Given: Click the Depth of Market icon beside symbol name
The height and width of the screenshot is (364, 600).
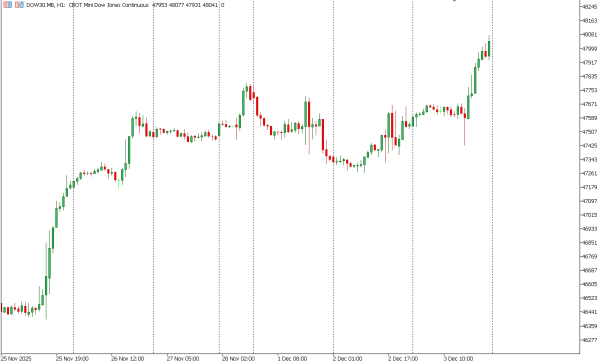Looking at the screenshot, I should (19, 5).
